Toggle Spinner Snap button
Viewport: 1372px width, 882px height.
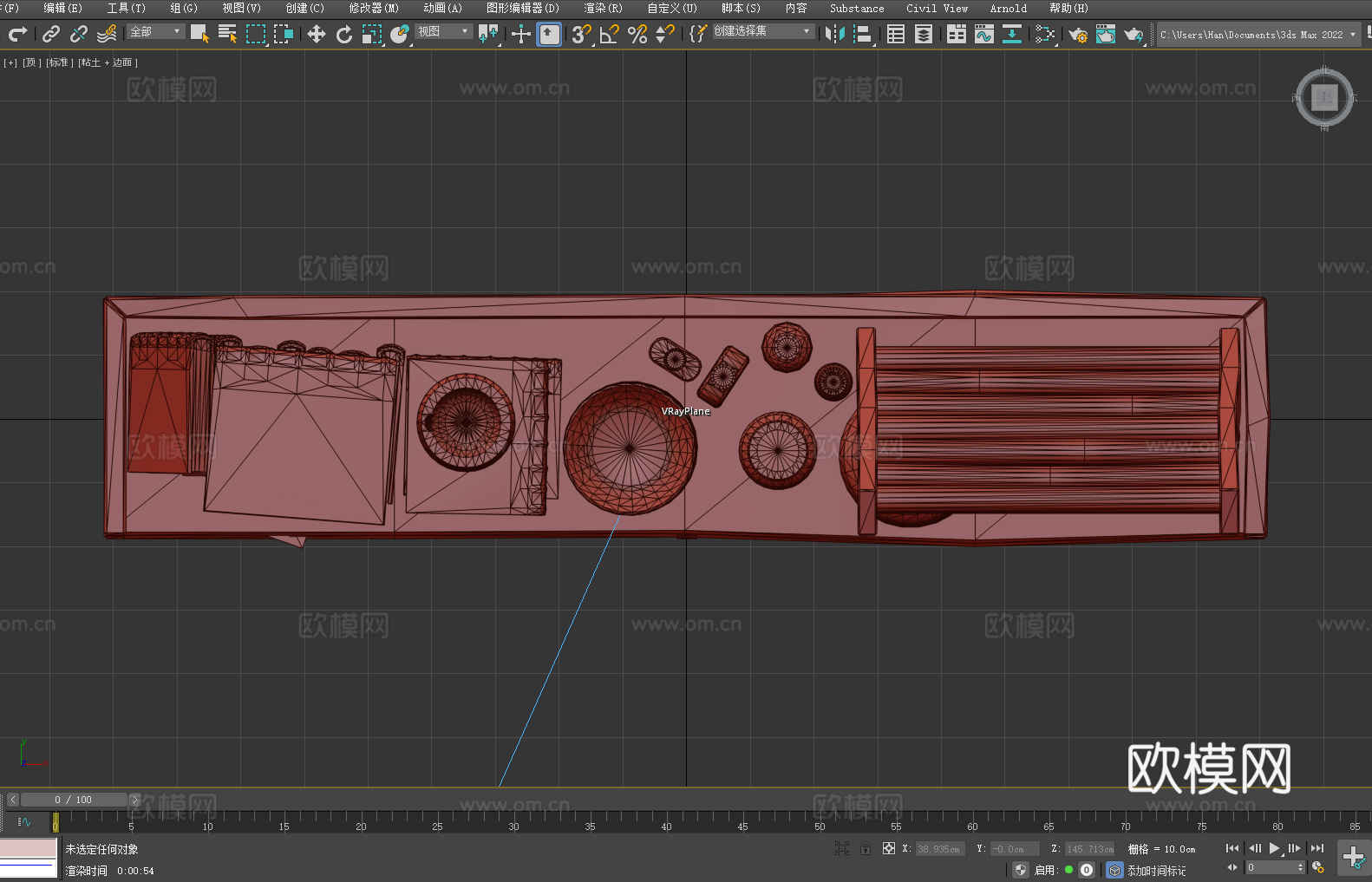pyautogui.click(x=665, y=34)
